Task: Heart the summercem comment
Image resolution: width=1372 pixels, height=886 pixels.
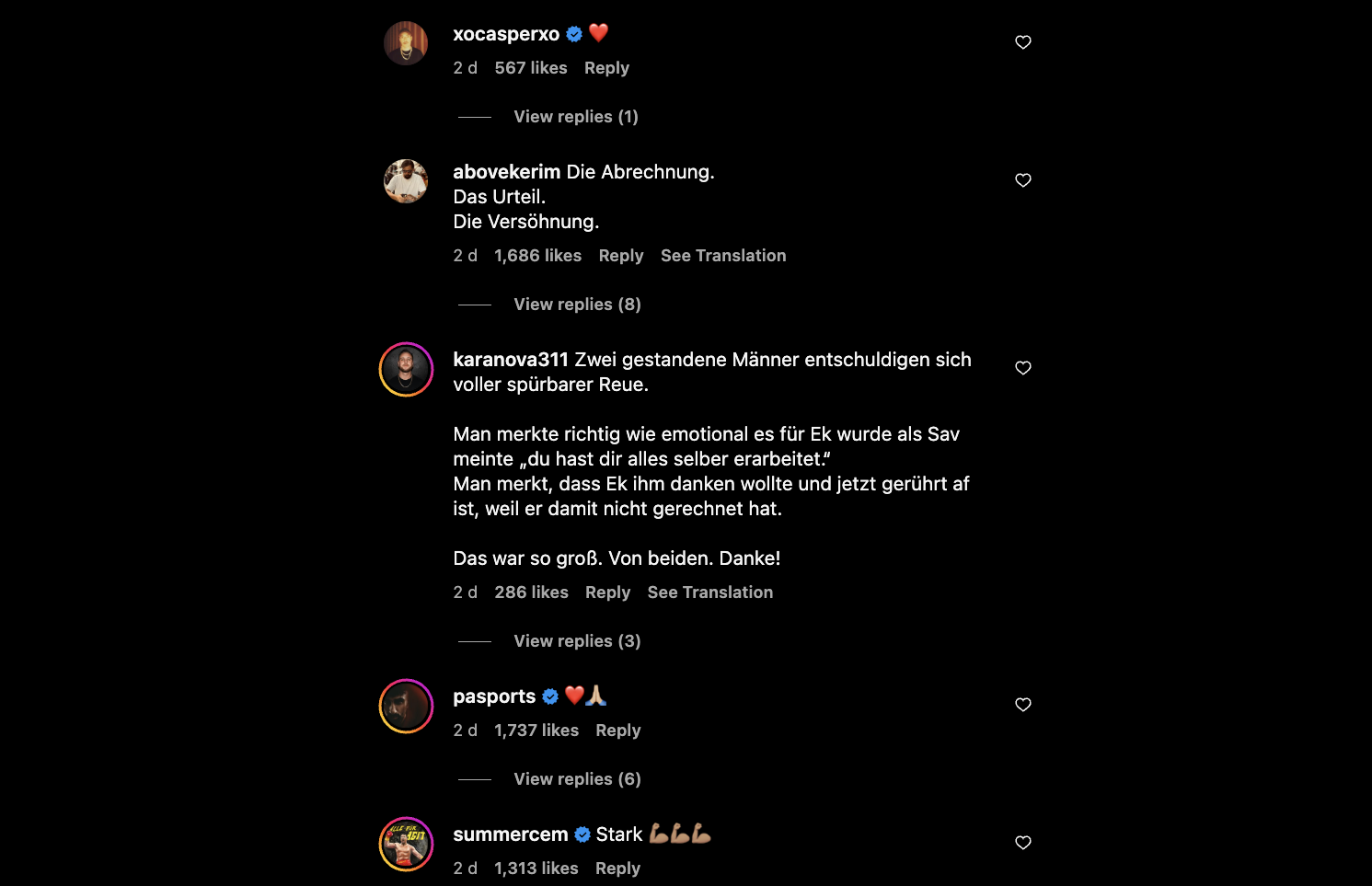Action: [1022, 843]
